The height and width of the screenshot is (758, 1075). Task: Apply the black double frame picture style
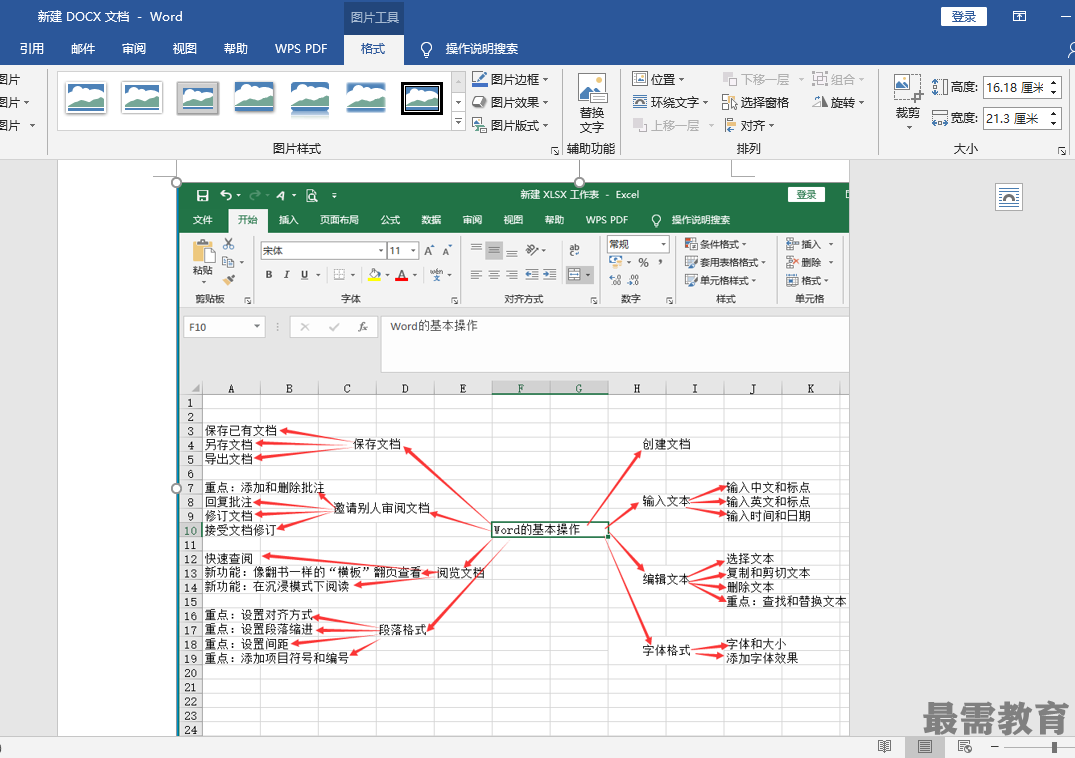coord(422,99)
